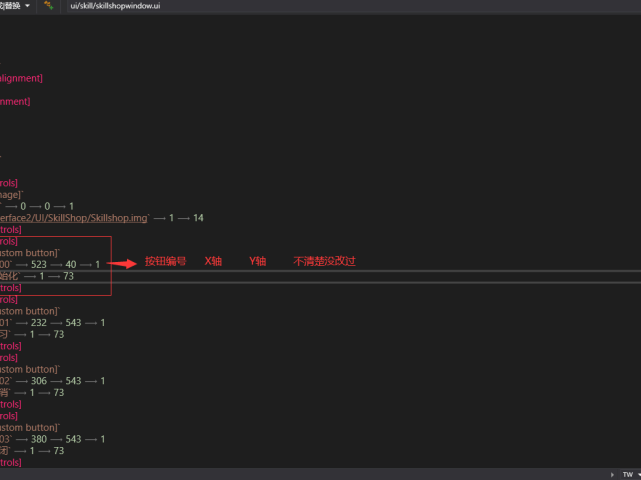Click the Skillshop.img file path link
Viewport: 641px width, 480px height.
(x=75, y=218)
